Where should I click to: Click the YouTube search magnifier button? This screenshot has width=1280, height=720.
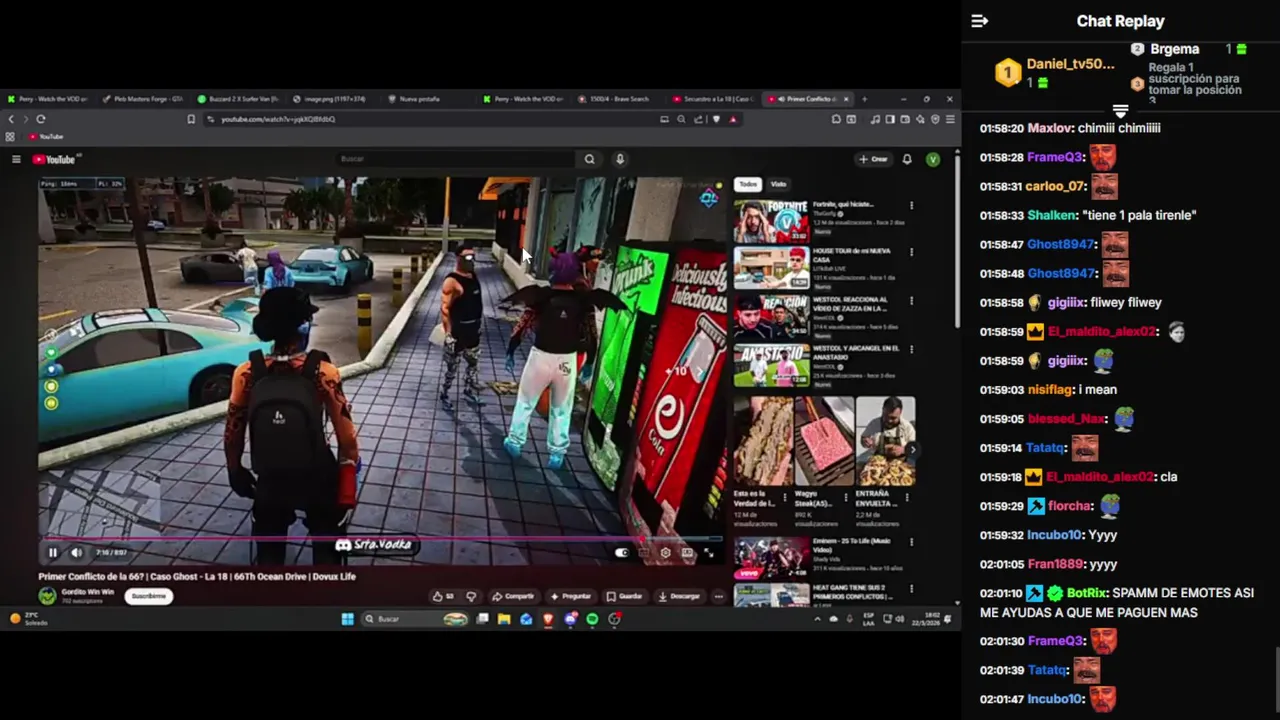click(590, 159)
